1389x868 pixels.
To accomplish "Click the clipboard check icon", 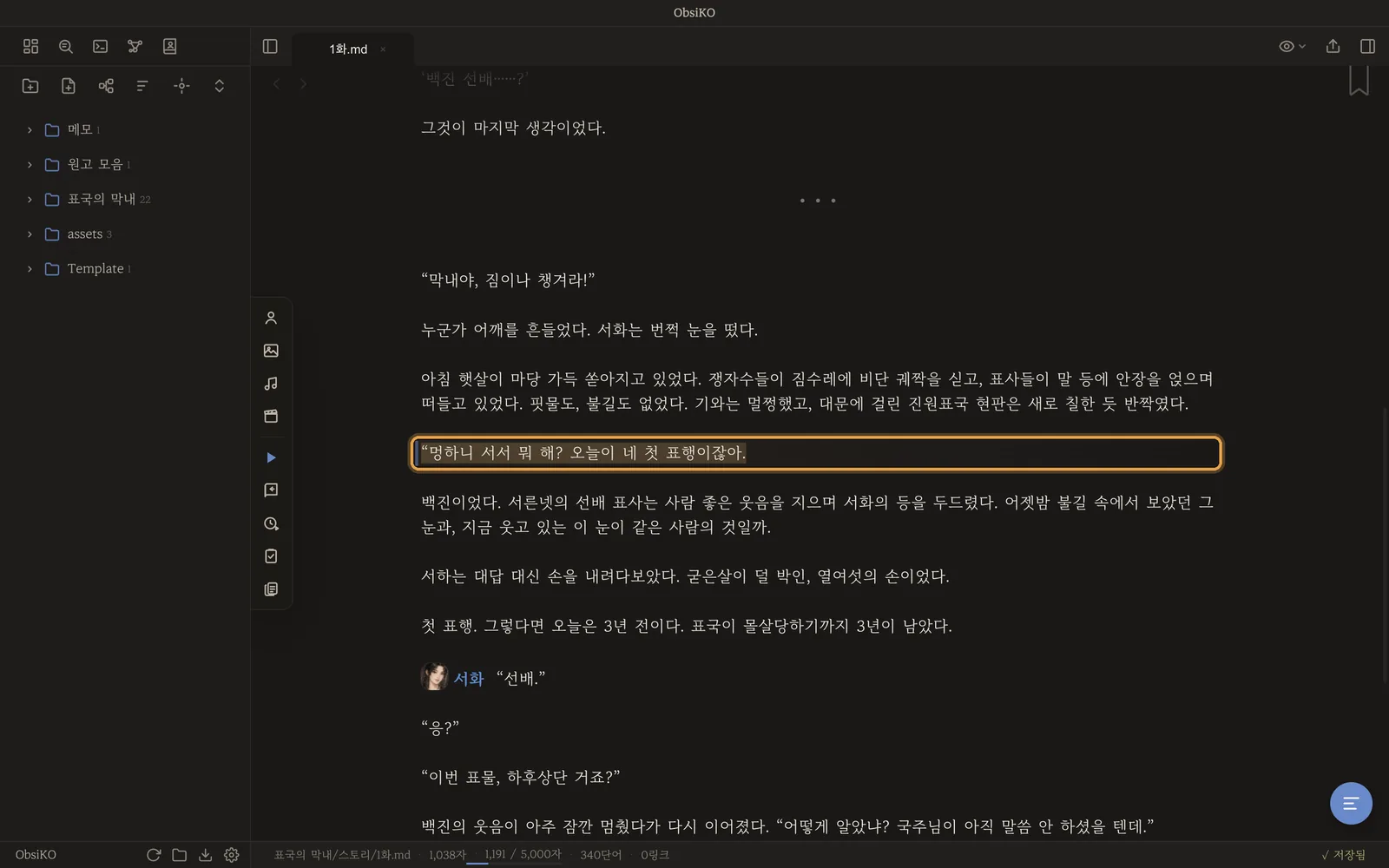I will pos(271,556).
